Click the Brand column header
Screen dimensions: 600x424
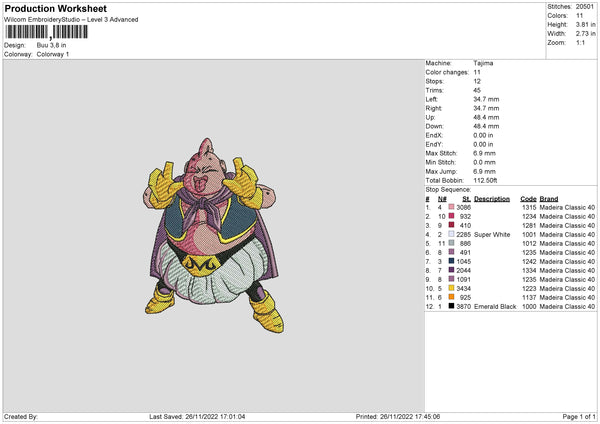point(549,198)
